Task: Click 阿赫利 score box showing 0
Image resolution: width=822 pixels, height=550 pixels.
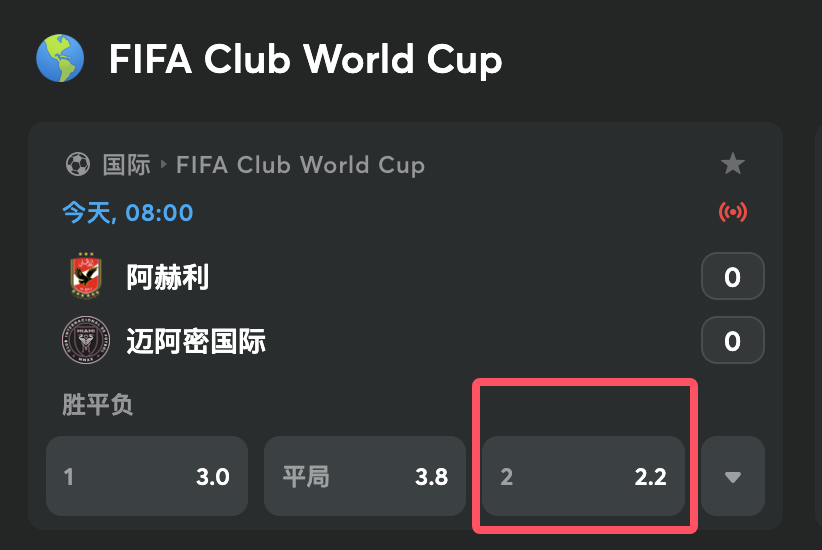Action: [x=732, y=276]
